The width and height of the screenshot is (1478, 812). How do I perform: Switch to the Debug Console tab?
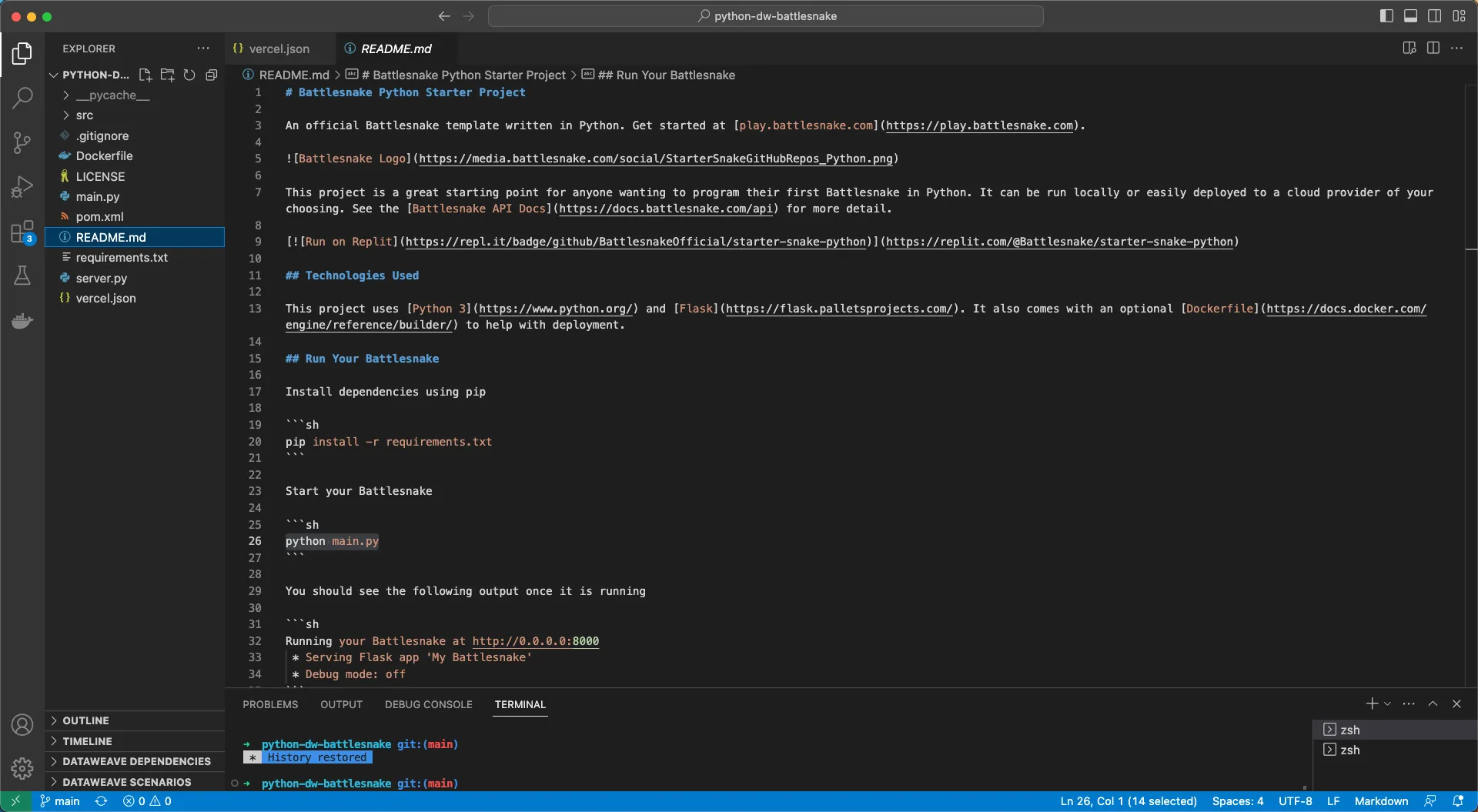tap(429, 704)
